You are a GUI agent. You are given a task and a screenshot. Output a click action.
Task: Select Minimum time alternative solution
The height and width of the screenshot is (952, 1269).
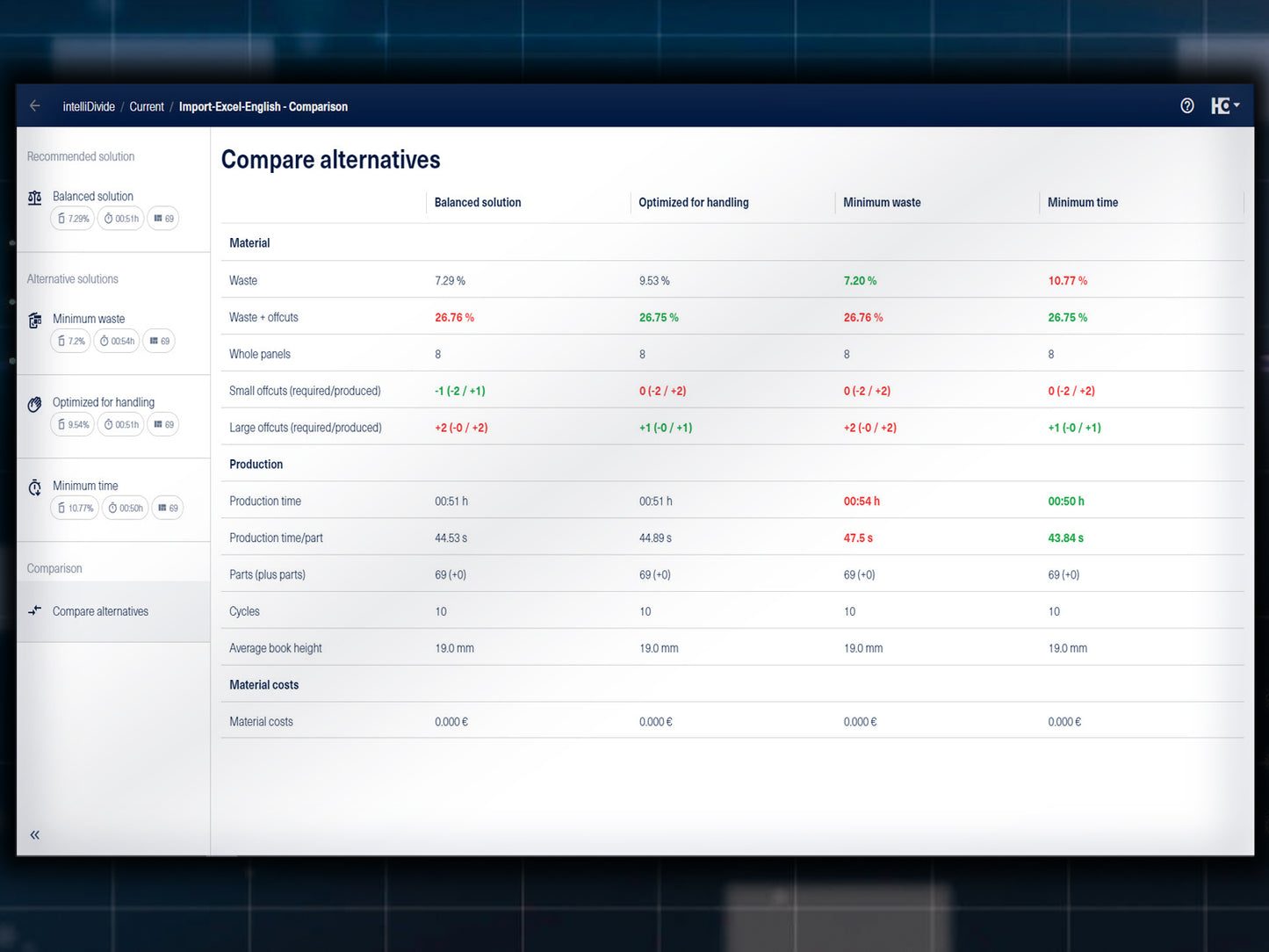tap(85, 486)
